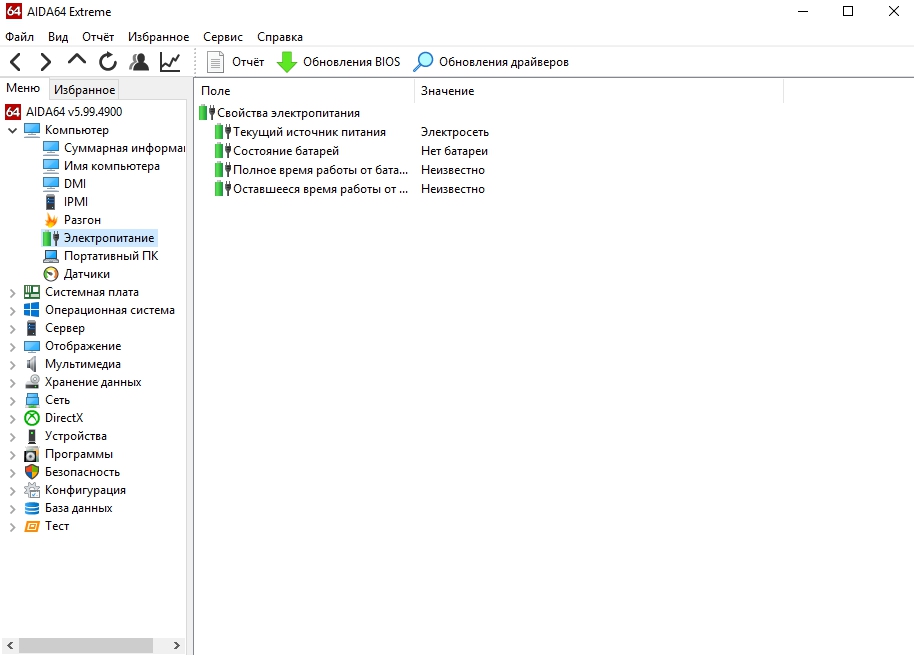Expand the Сеть node
Viewport: 914px width, 655px height.
[12, 400]
